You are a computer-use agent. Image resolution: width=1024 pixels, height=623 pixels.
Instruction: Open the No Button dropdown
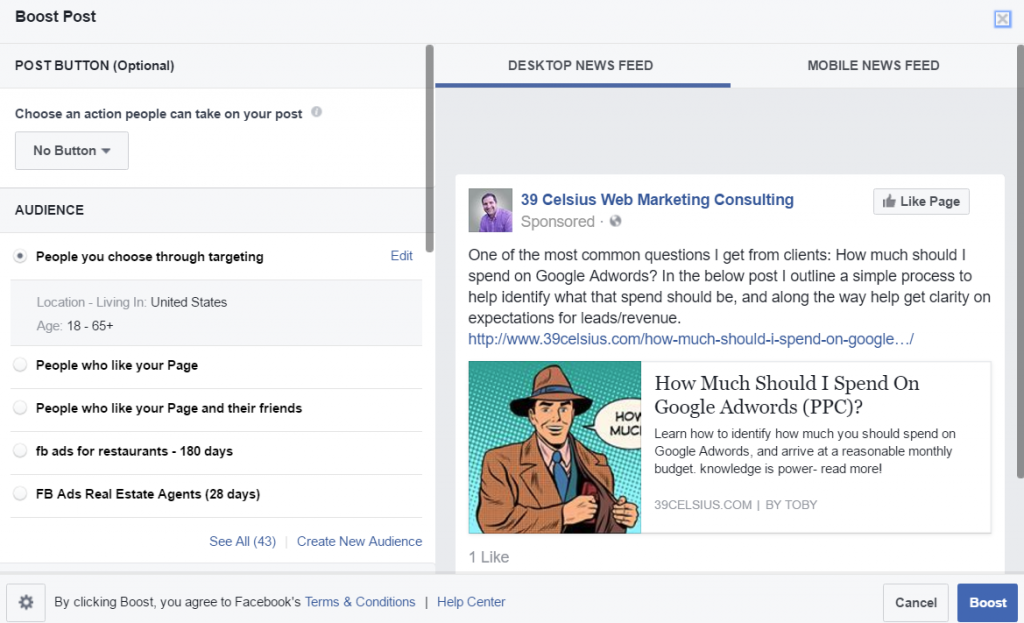coord(72,151)
